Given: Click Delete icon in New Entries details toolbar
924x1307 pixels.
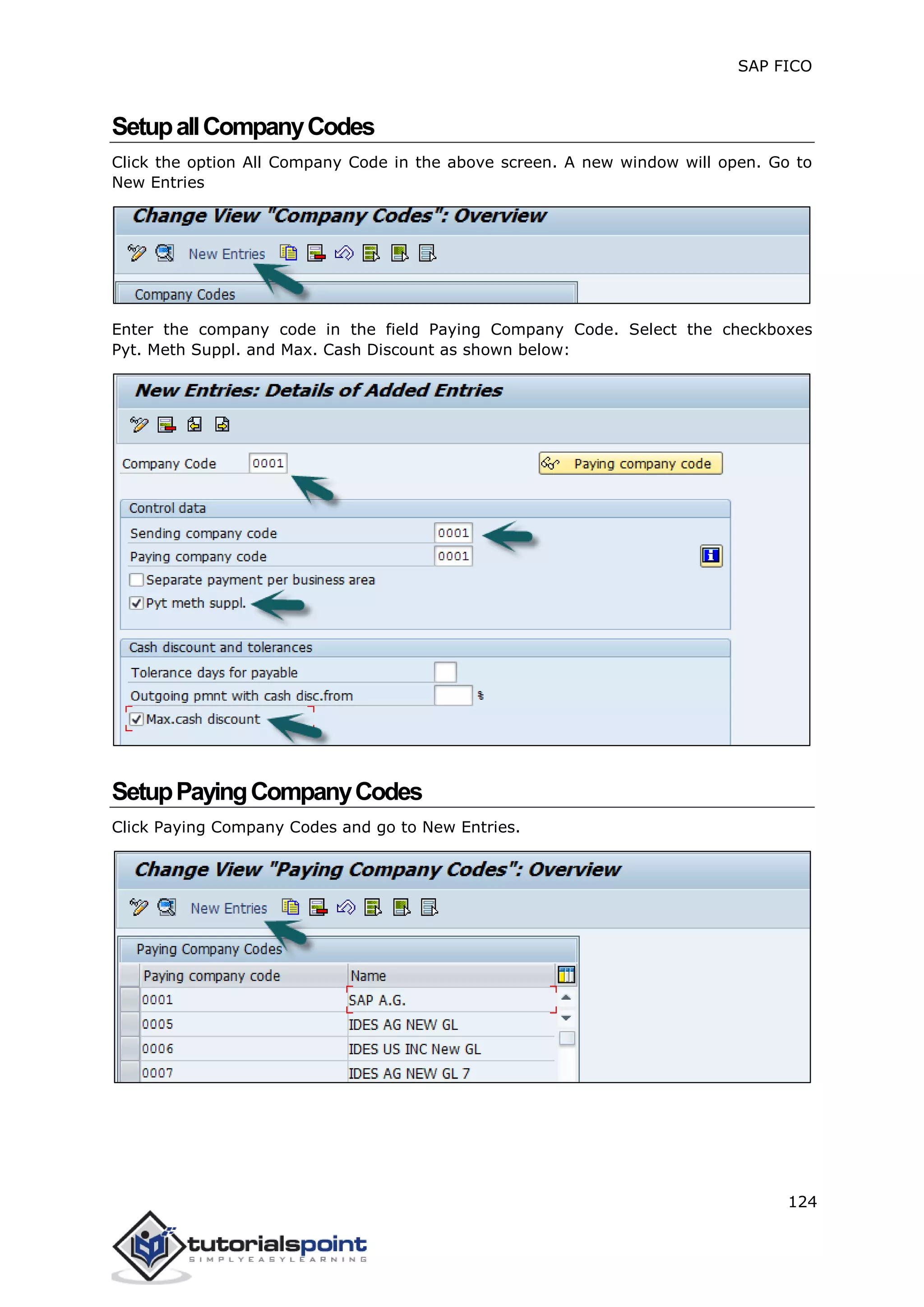Looking at the screenshot, I should click(x=166, y=425).
